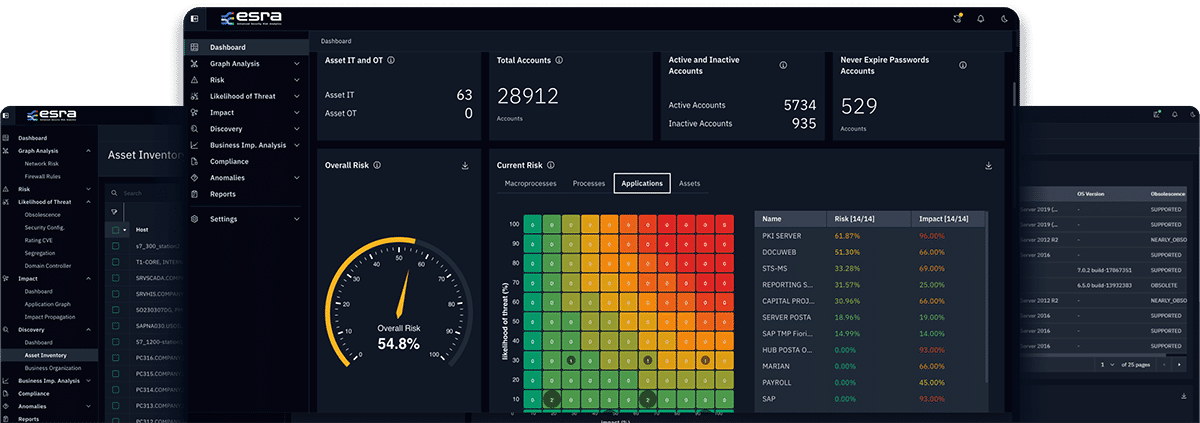1200x423 pixels.
Task: Click info icon next to Overall Risk
Action: pos(377,166)
